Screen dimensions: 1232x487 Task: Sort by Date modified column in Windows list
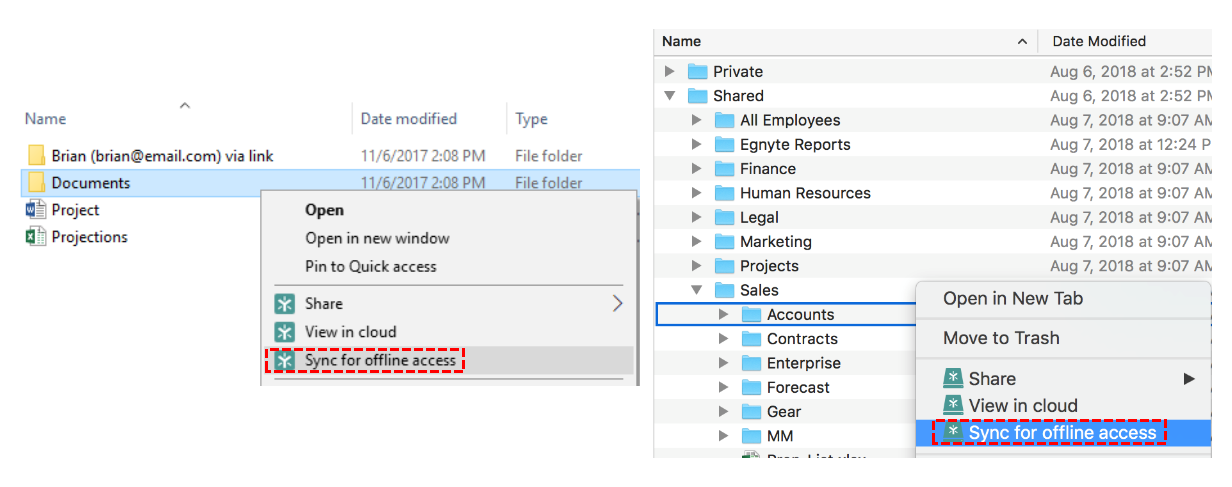[x=408, y=119]
